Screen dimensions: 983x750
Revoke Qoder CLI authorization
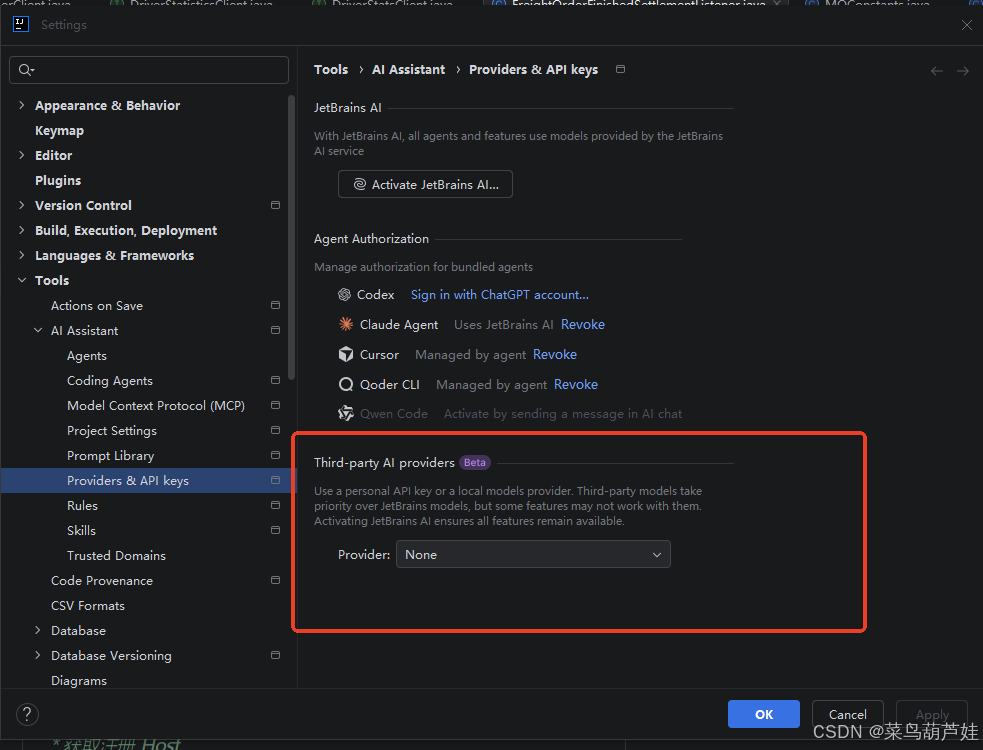(x=576, y=384)
